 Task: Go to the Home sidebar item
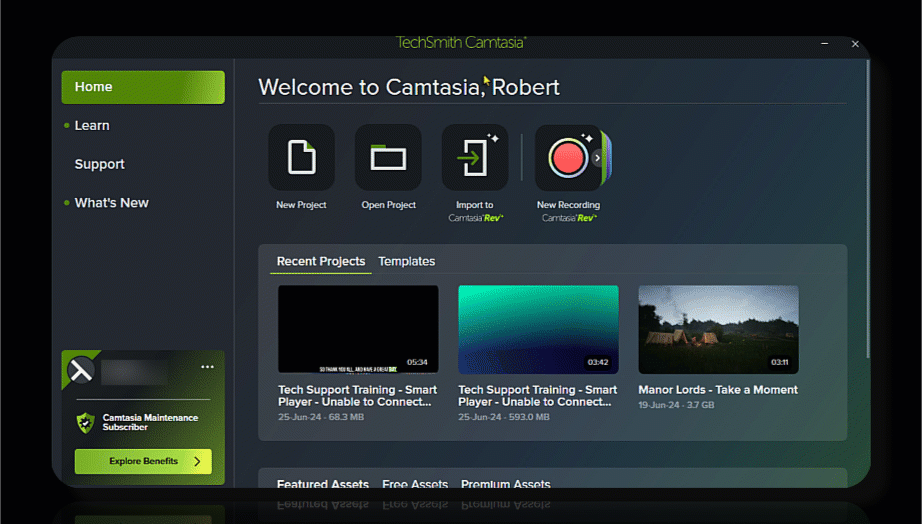click(143, 87)
